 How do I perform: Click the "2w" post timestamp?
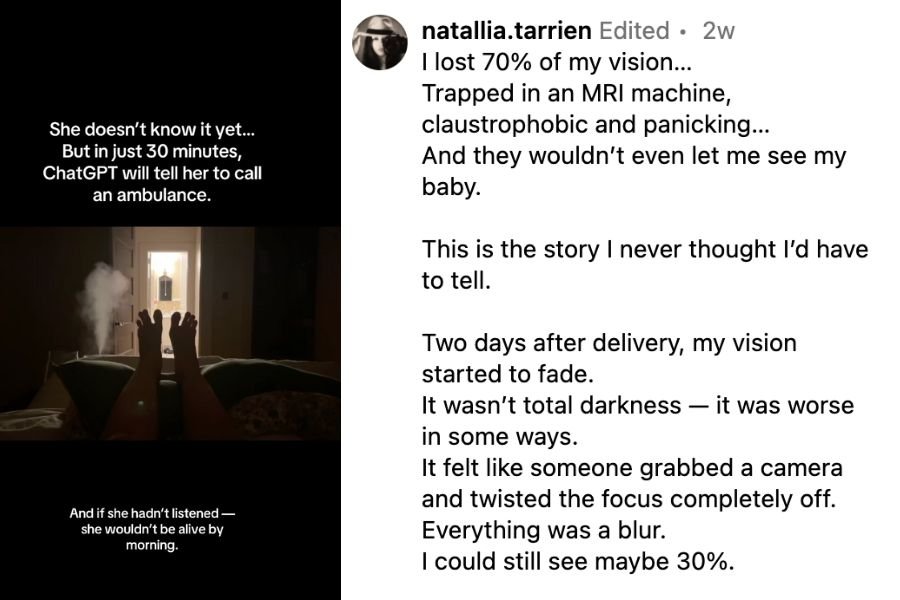[x=718, y=31]
